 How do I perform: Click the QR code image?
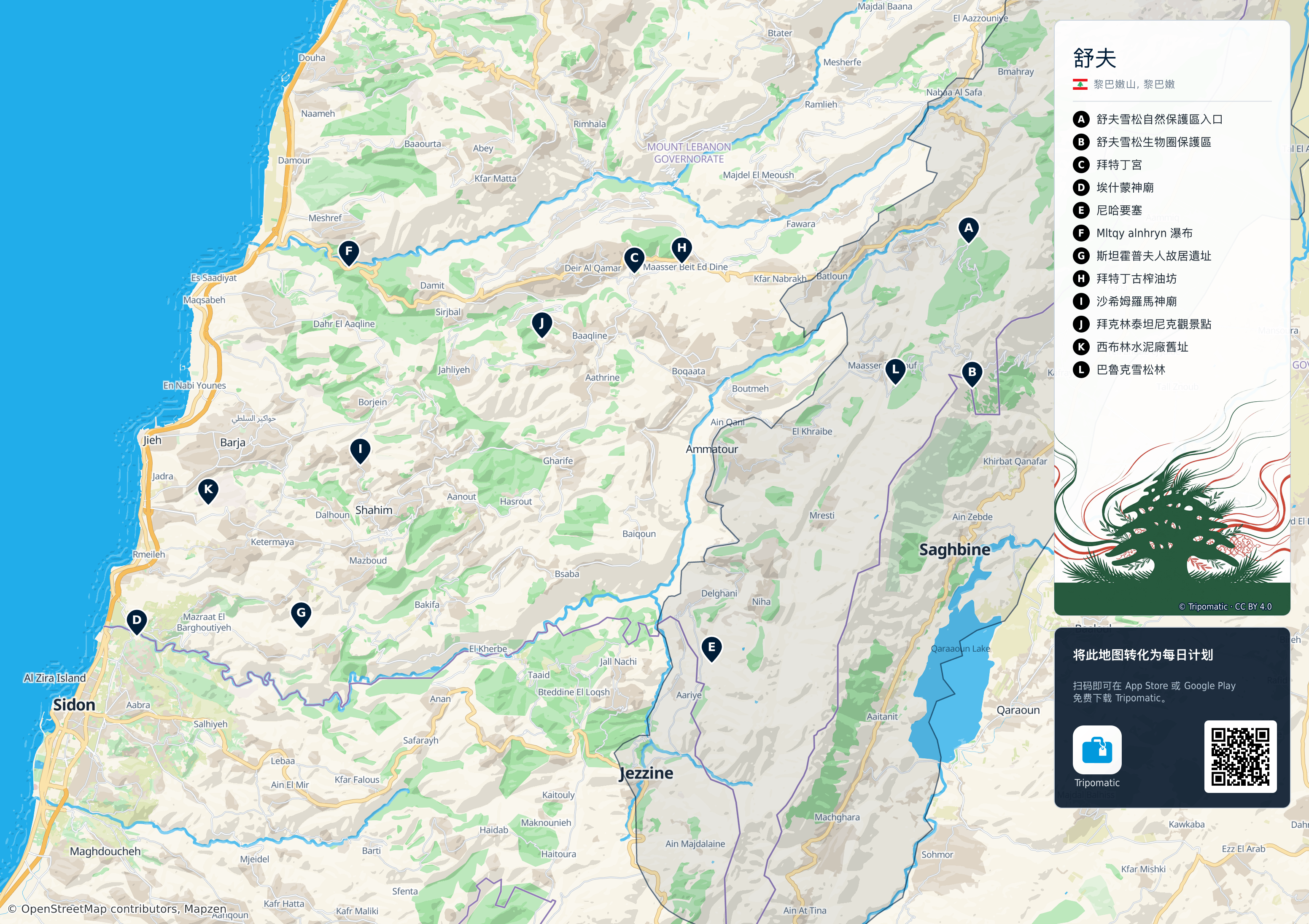pyautogui.click(x=1240, y=756)
